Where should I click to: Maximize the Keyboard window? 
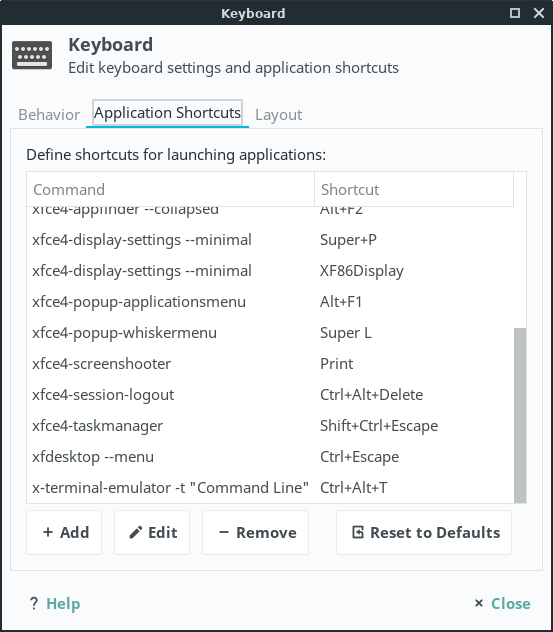click(515, 13)
